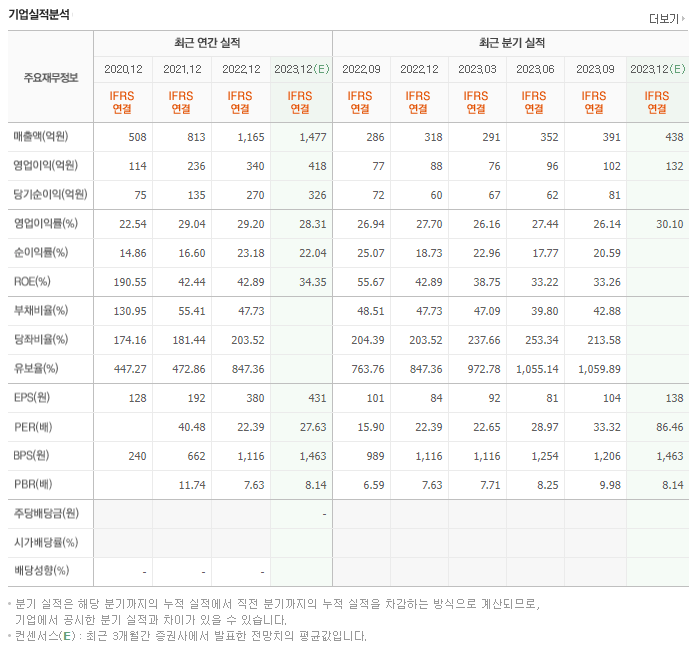Click the 2021.12 revenue value 813

196,137
